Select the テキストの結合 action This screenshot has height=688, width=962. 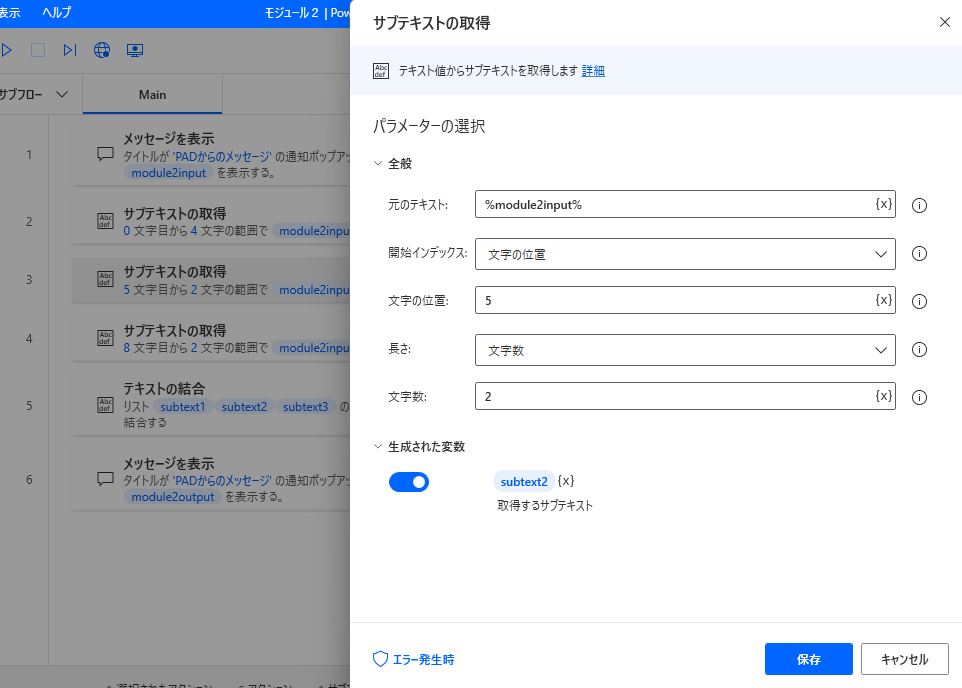[x=211, y=405]
